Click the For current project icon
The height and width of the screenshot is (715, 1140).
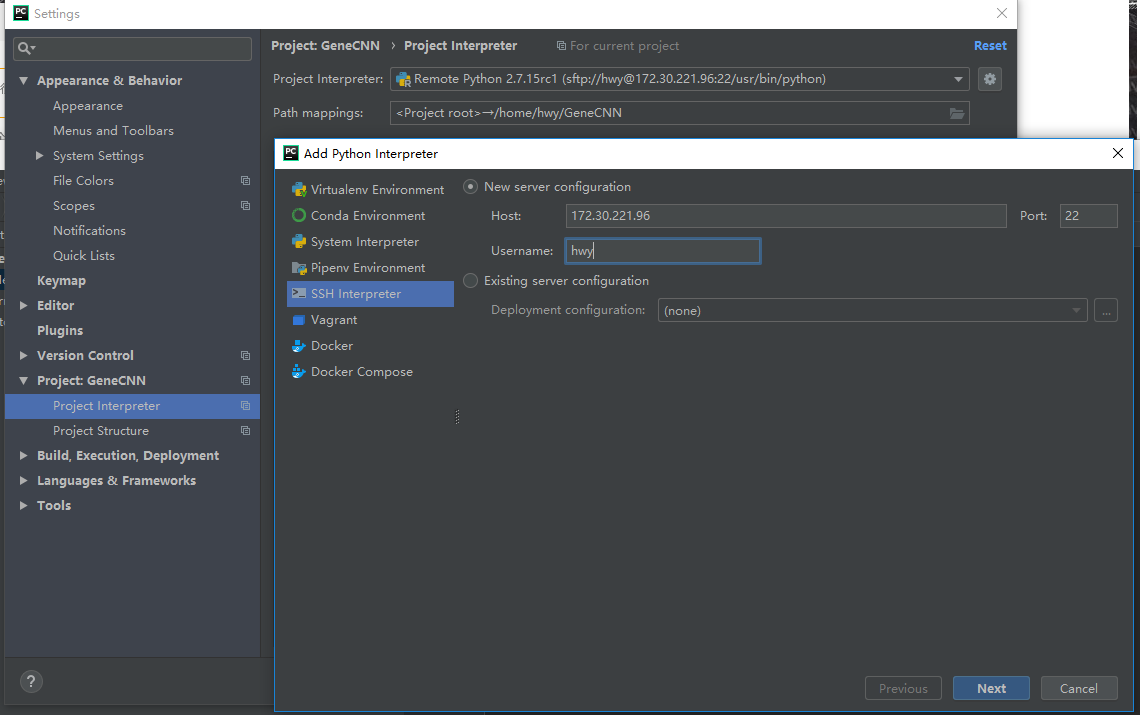tap(561, 46)
